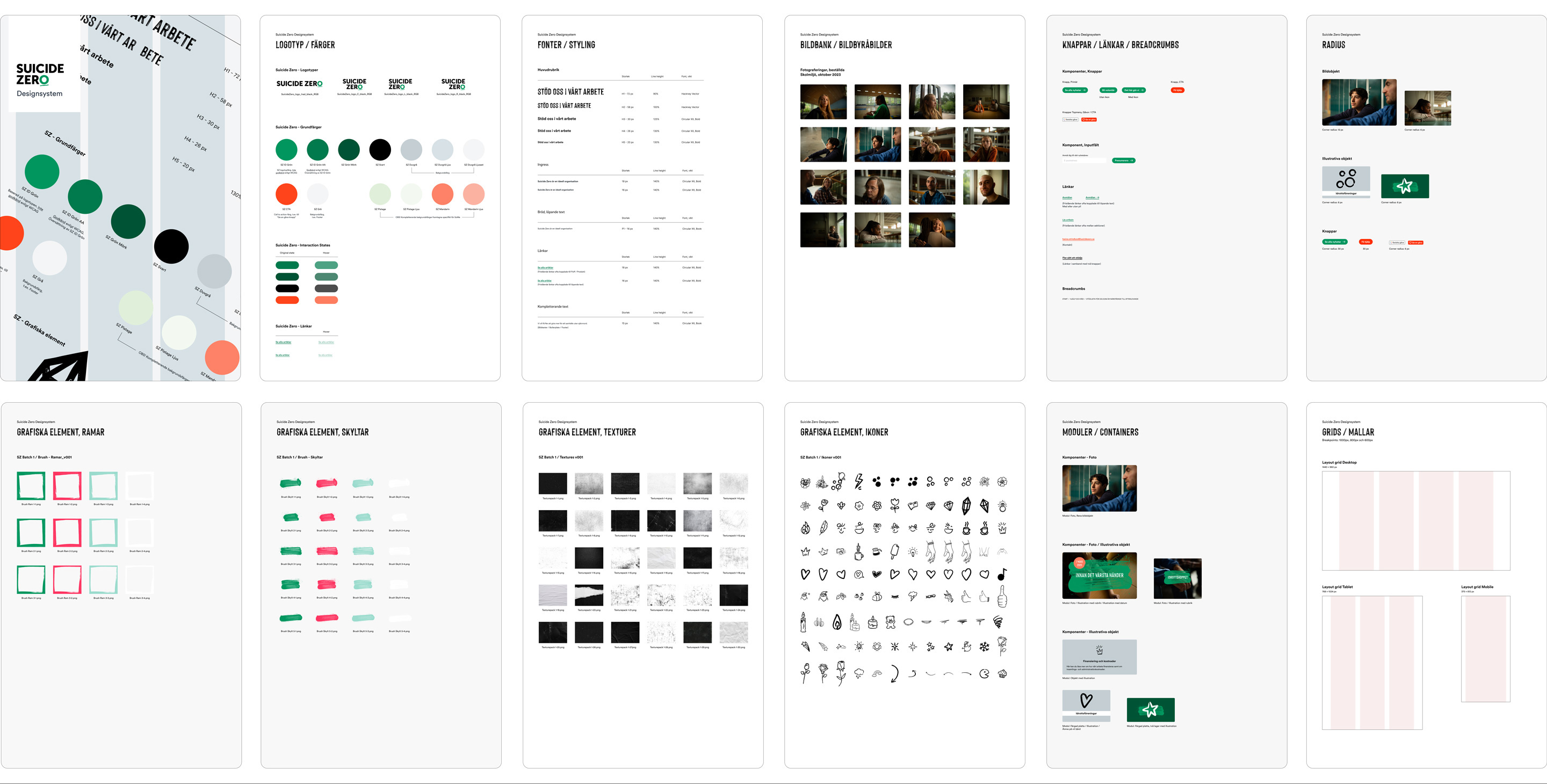
Task: Select the snowflake icon
Action: point(984,647)
